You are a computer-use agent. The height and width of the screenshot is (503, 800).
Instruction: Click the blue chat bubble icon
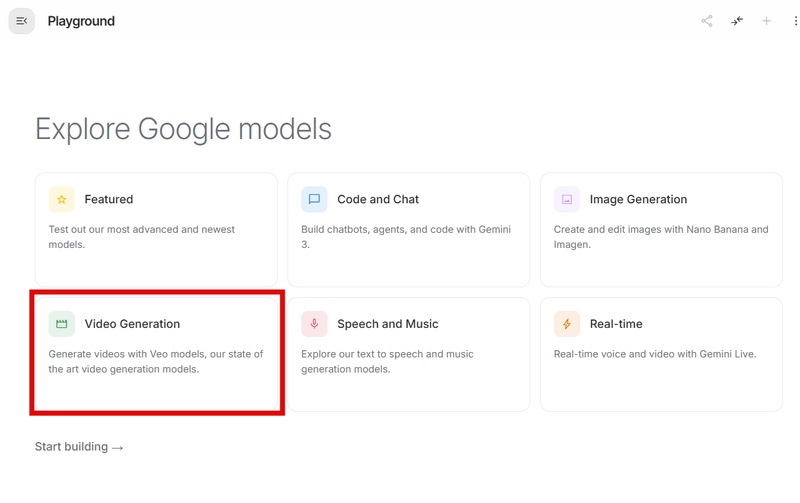(314, 199)
